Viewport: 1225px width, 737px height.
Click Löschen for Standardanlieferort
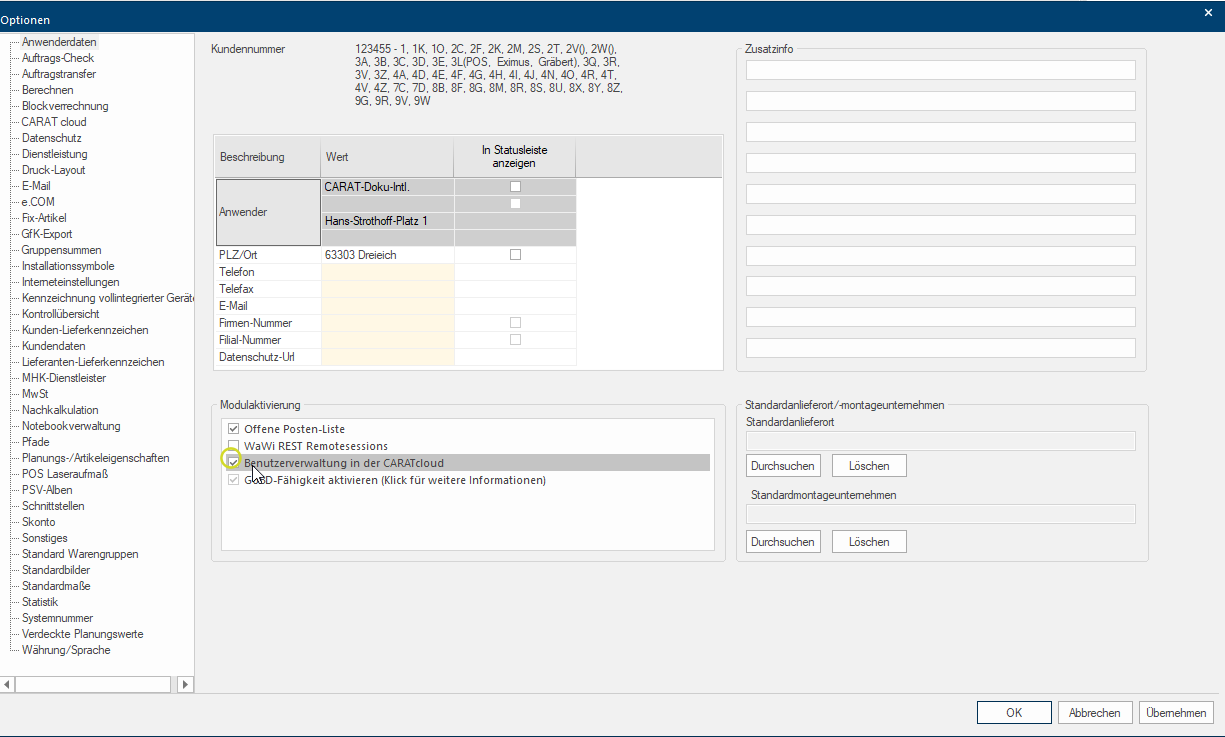[x=869, y=466]
